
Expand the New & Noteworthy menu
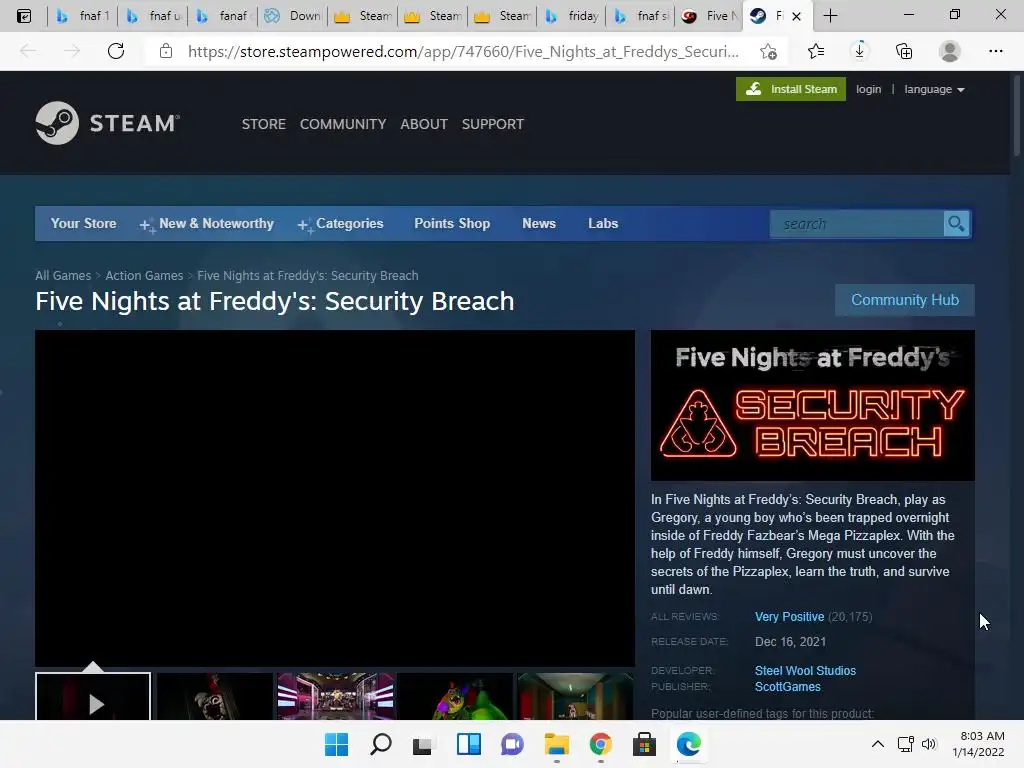pyautogui.click(x=206, y=224)
